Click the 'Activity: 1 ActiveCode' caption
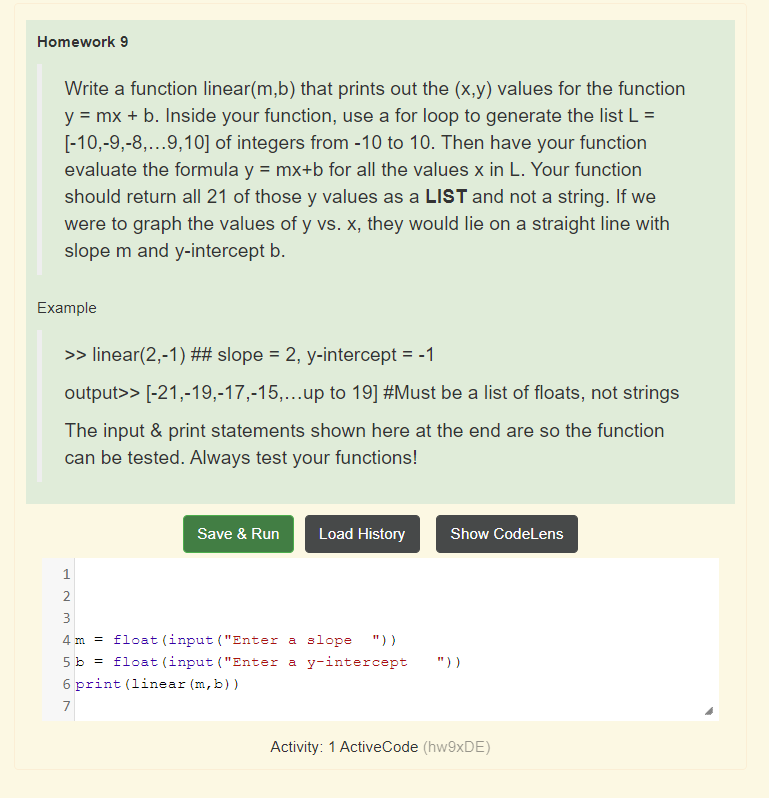This screenshot has width=769, height=798. (x=344, y=747)
